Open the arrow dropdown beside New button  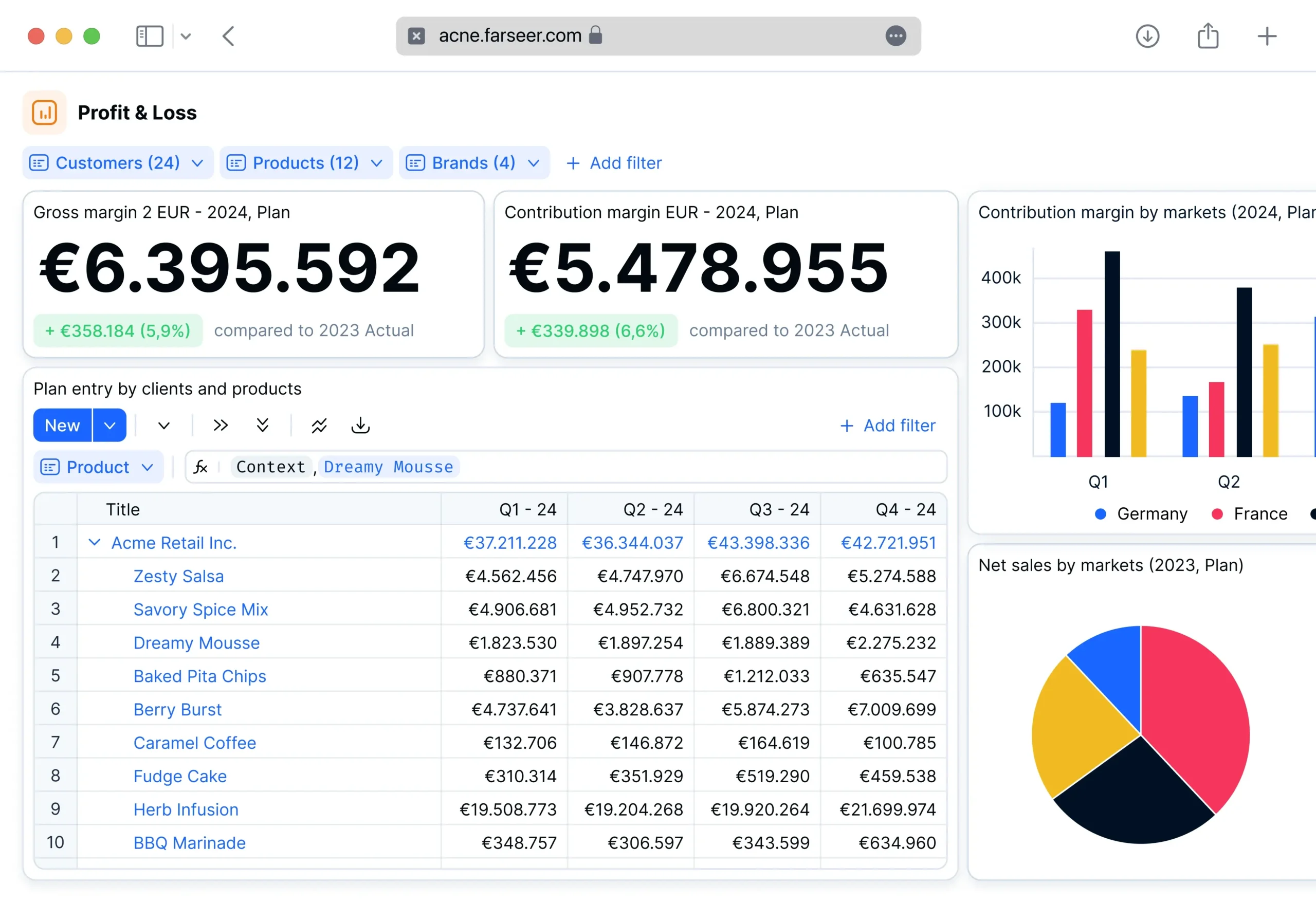pyautogui.click(x=110, y=425)
